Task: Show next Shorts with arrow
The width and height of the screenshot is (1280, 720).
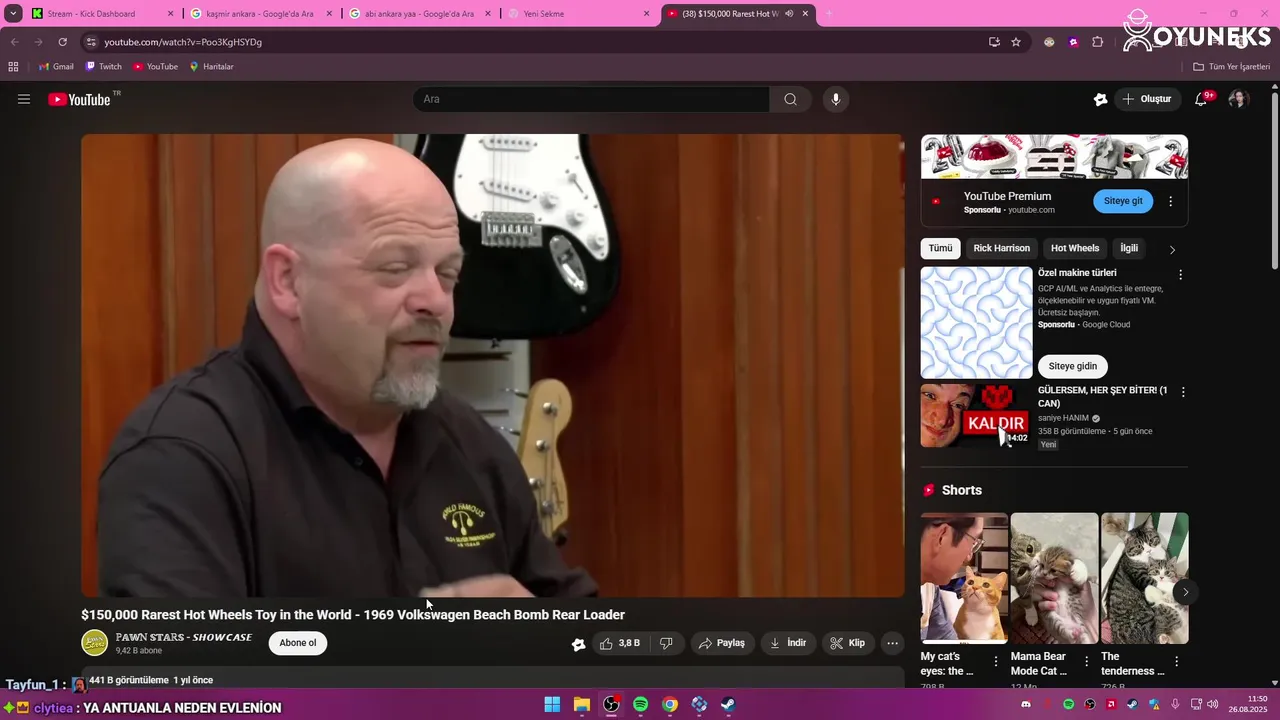Action: pos(1185,592)
